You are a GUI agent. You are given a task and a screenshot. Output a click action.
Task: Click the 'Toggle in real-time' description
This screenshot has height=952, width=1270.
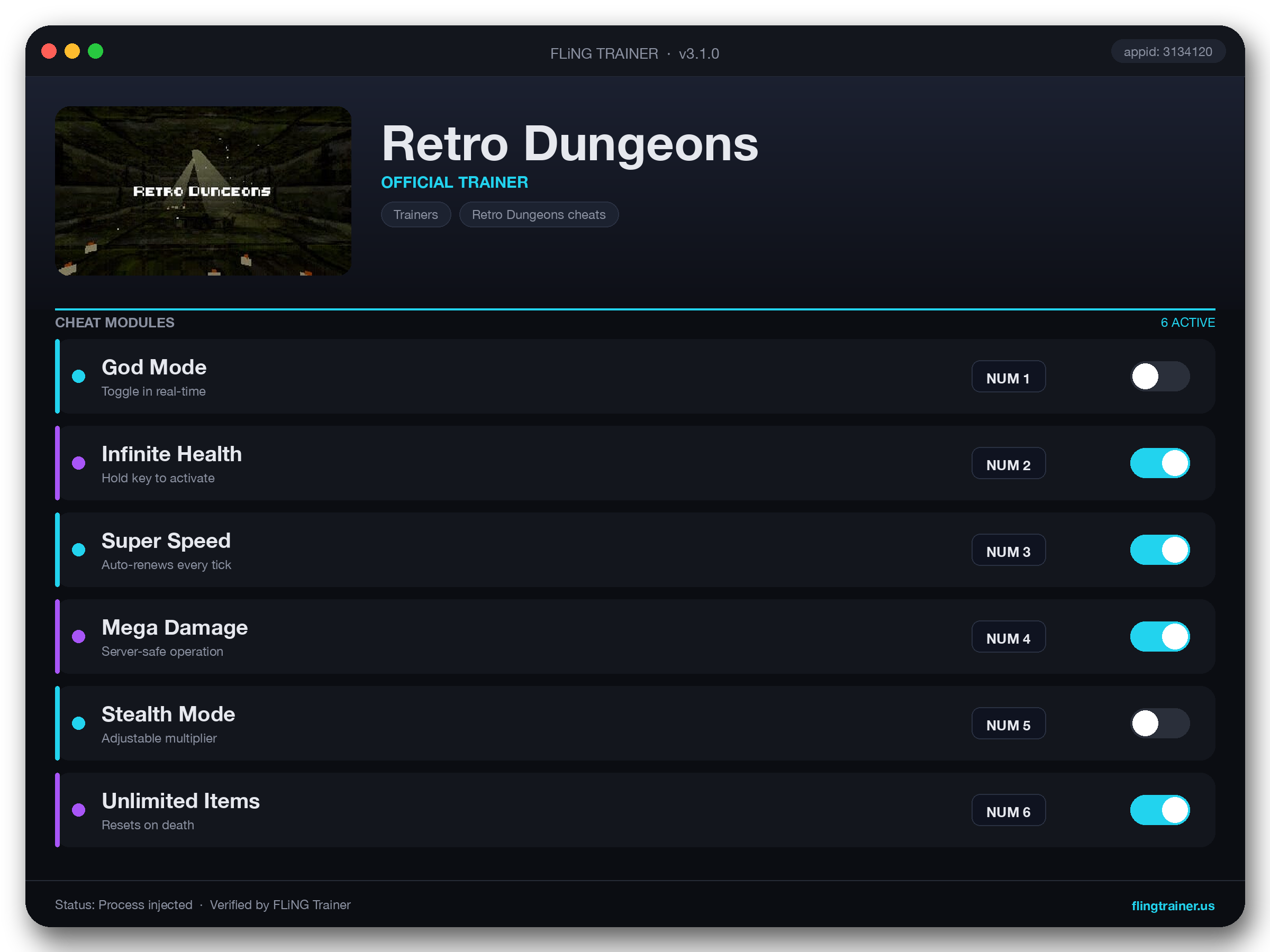coord(153,391)
